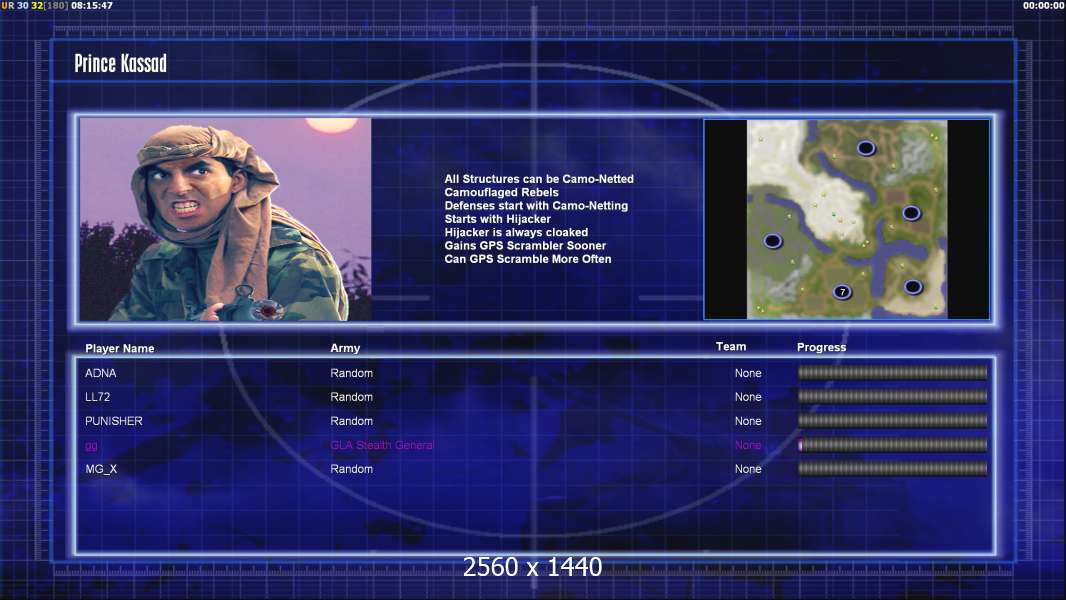Viewport: 1066px width, 600px height.
Task: Click the 'Camouflaged Rebels' line
Action: pos(502,192)
